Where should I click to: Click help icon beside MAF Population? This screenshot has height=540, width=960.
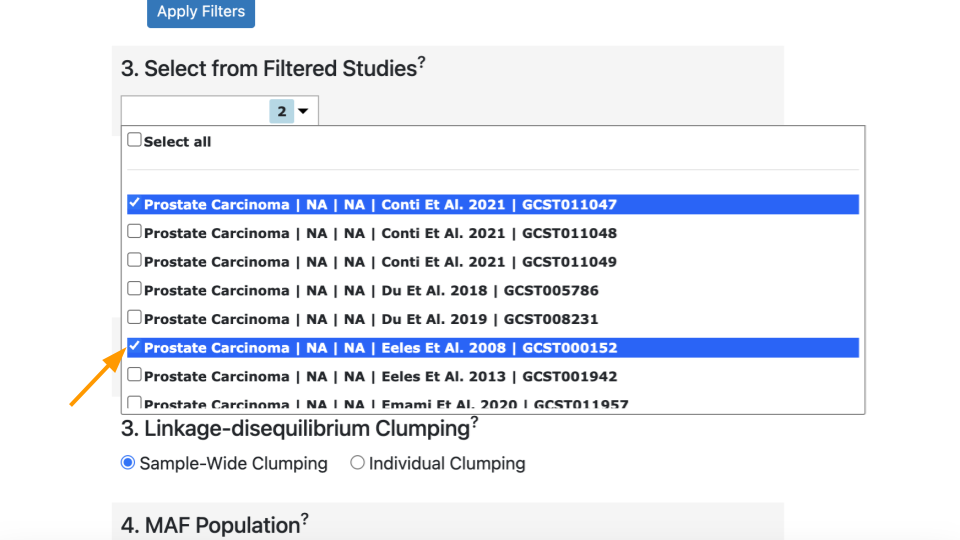pos(304,519)
